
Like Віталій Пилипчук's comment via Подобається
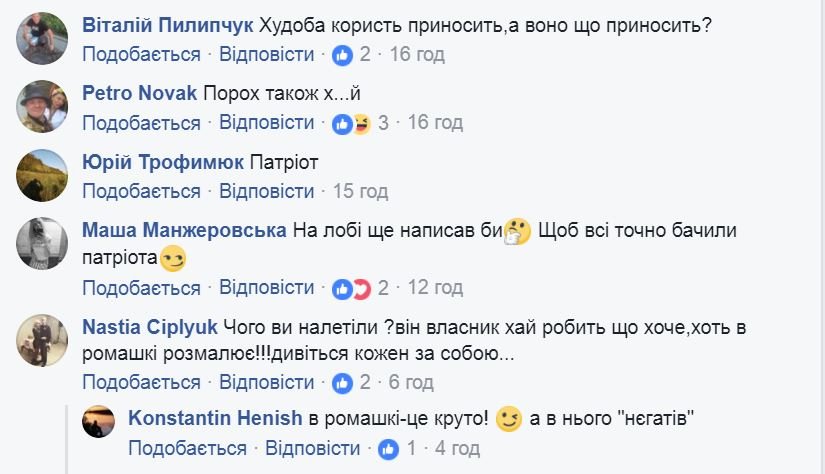pos(141,54)
